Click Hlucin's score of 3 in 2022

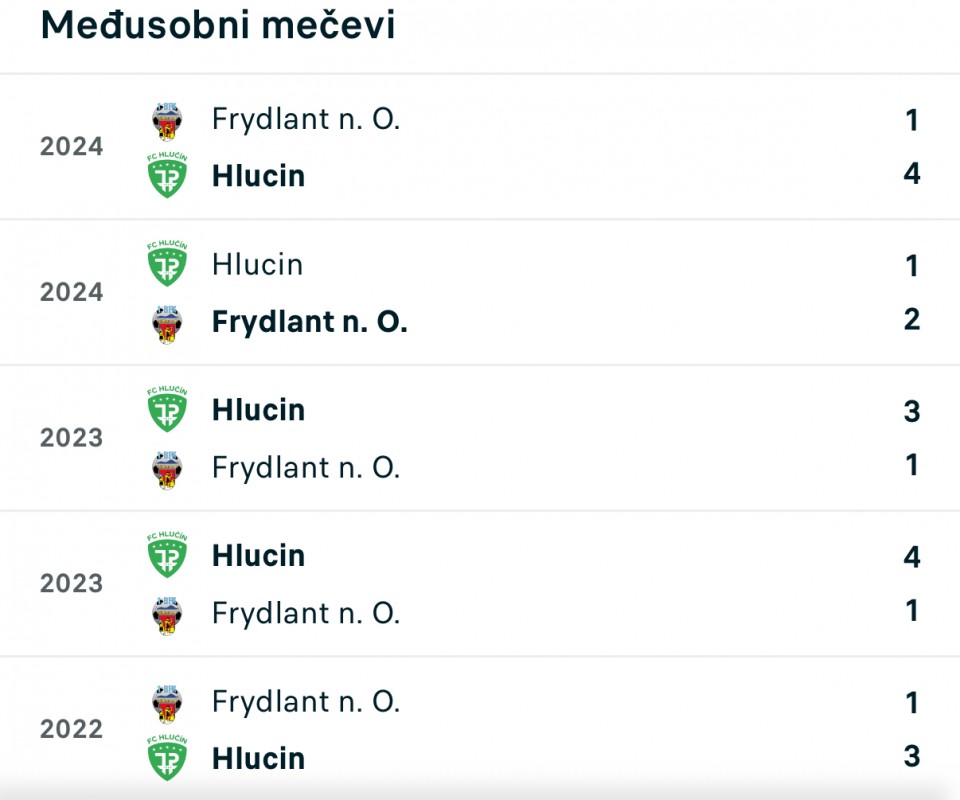pyautogui.click(x=912, y=757)
